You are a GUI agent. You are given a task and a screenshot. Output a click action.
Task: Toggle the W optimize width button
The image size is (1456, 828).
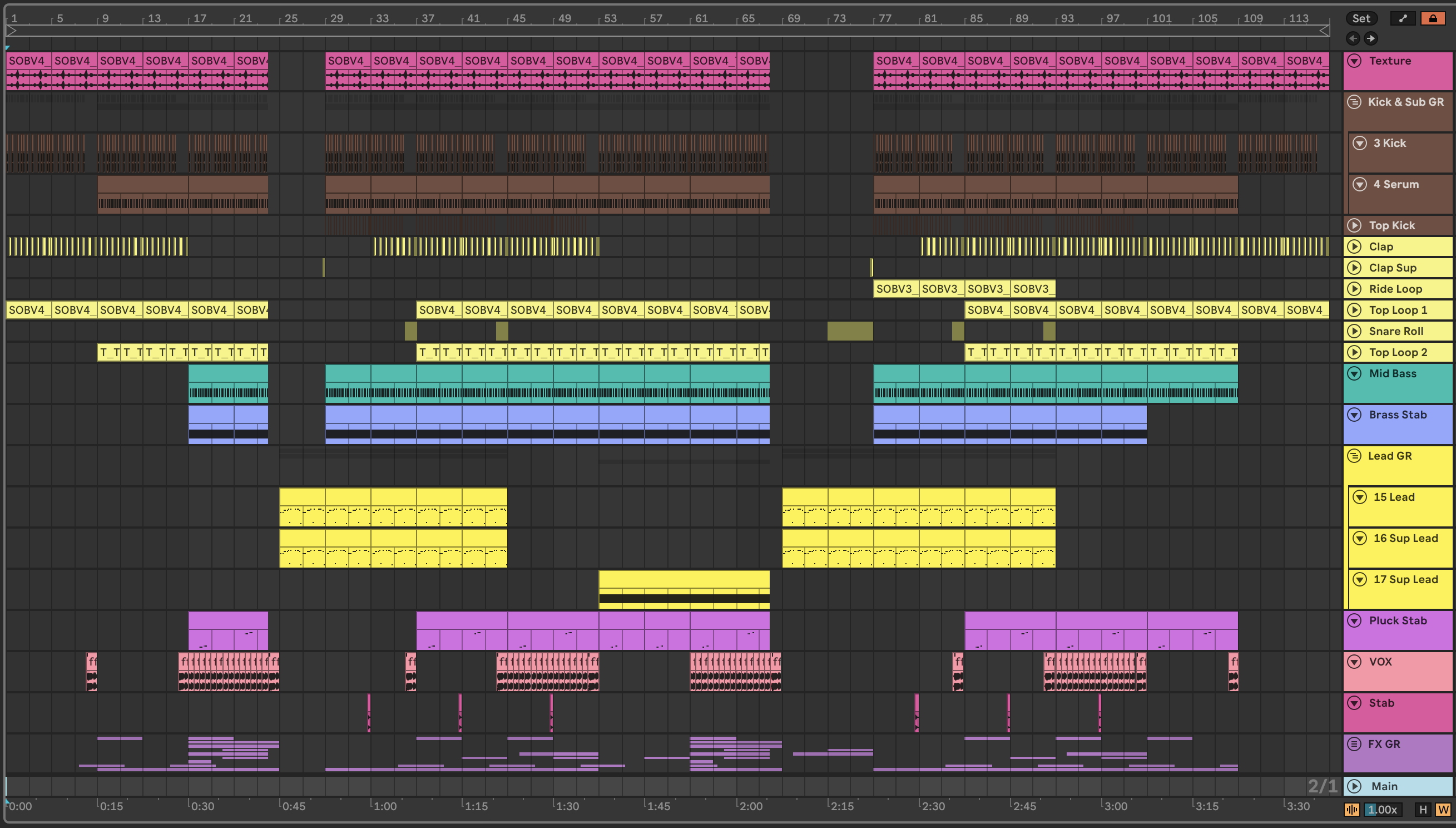(x=1443, y=809)
